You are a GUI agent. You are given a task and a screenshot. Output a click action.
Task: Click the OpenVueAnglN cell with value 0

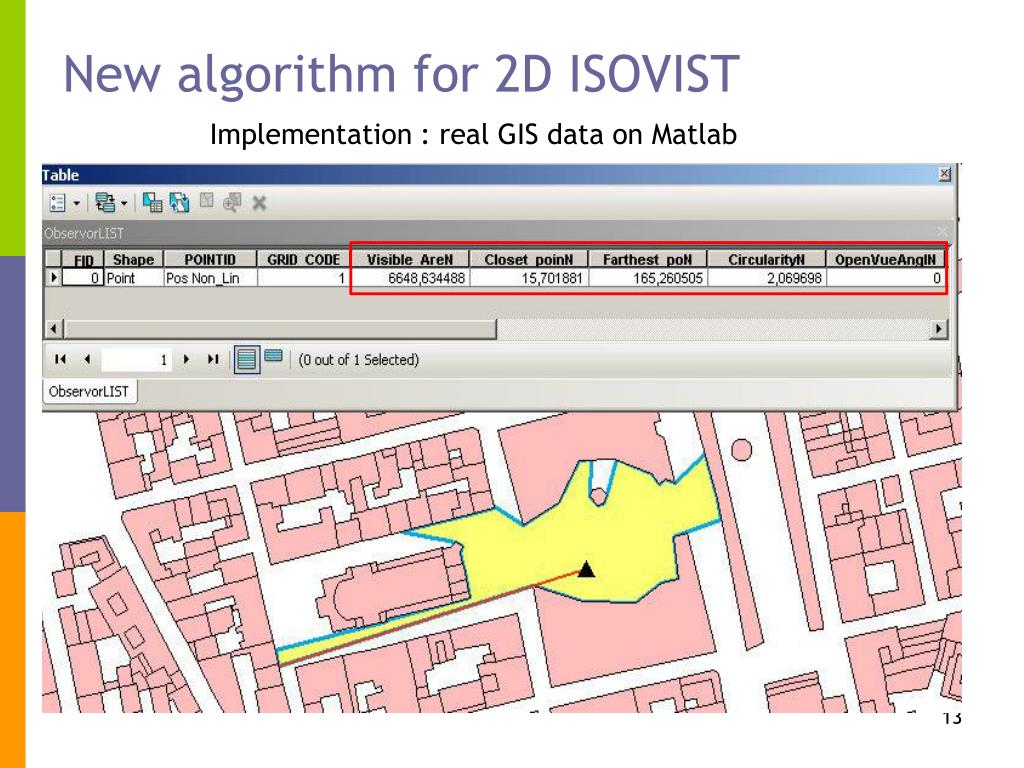pos(885,278)
